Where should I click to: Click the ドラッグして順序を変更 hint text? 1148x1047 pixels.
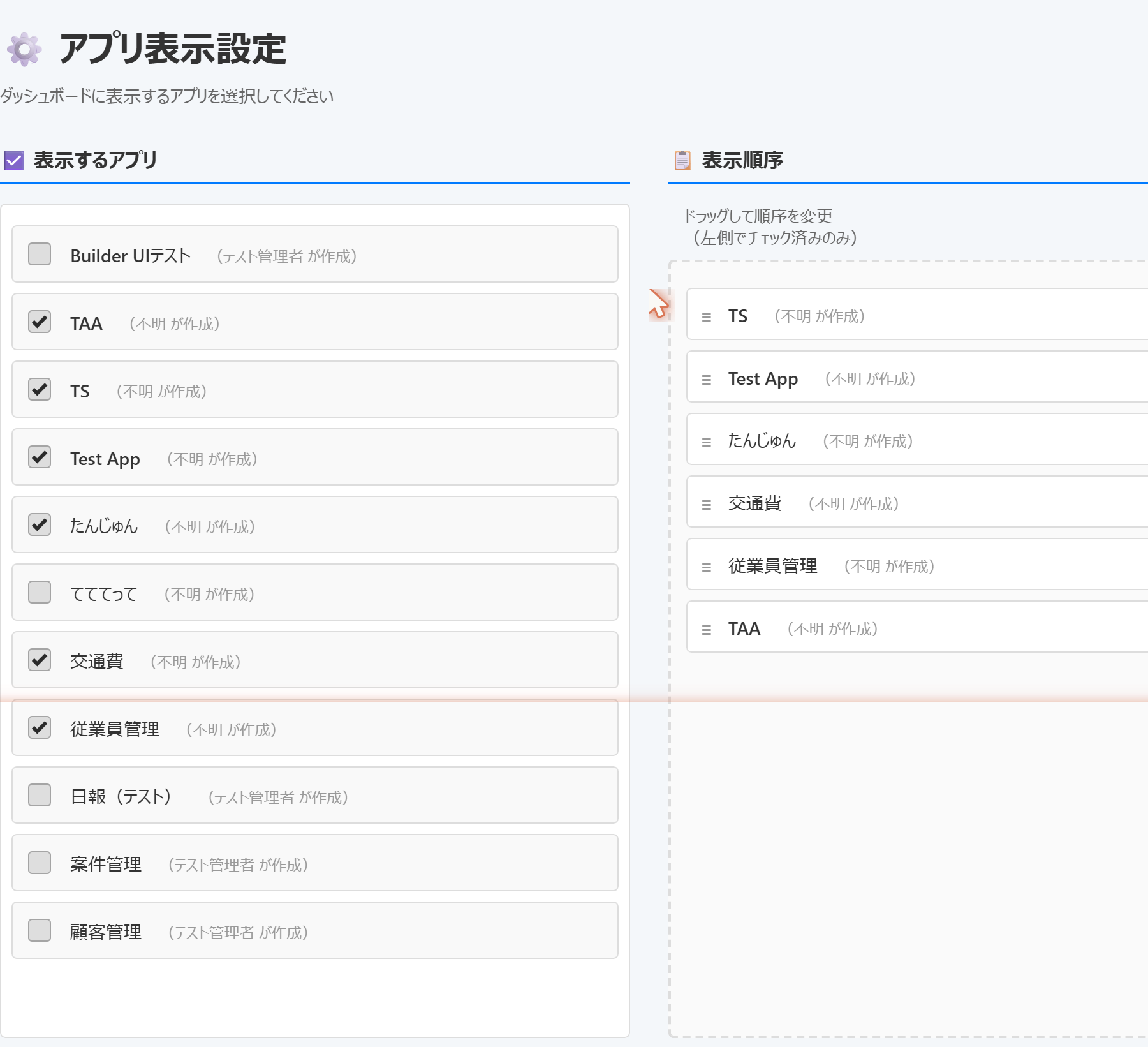[758, 216]
